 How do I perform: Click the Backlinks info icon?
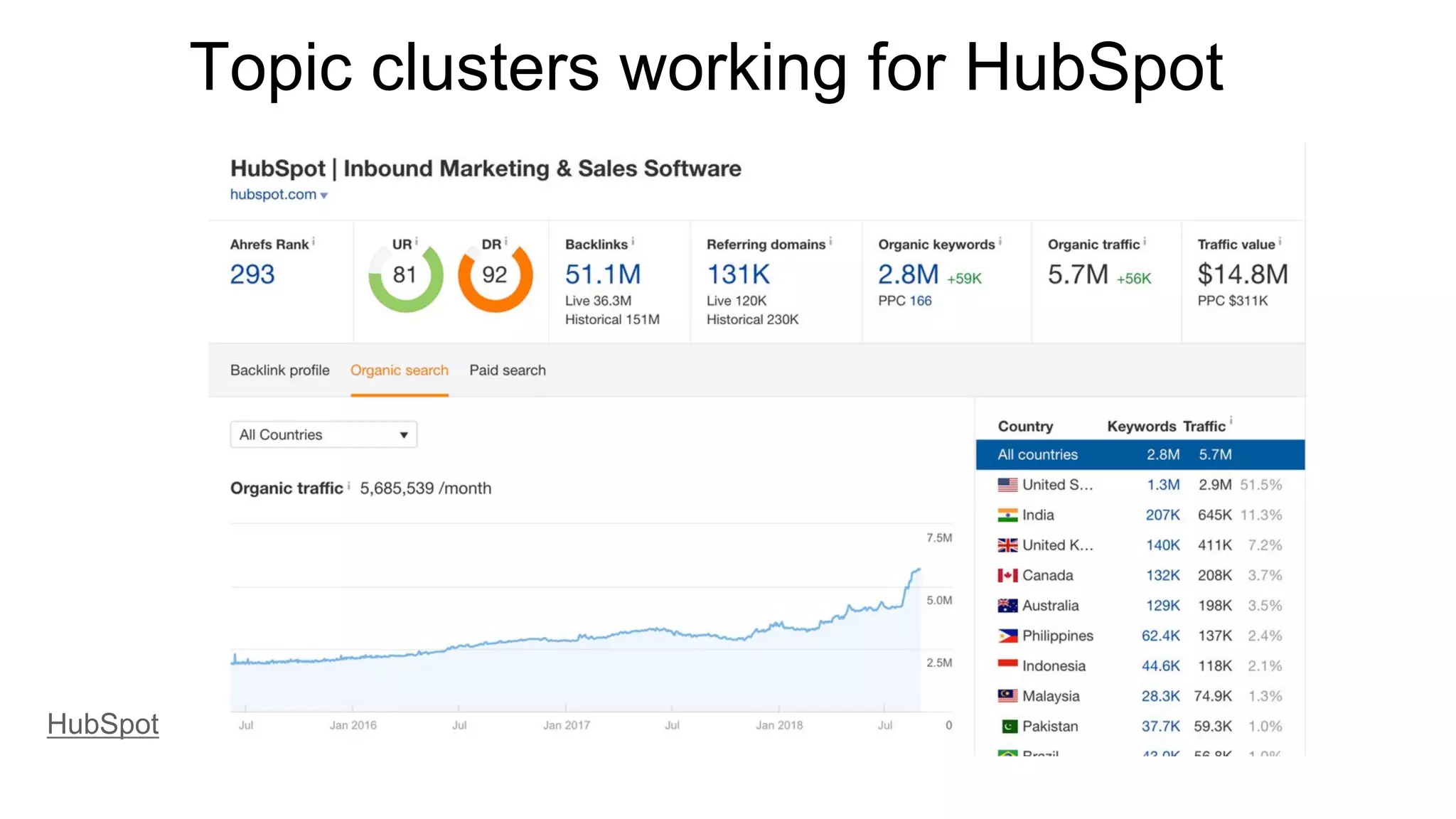633,242
